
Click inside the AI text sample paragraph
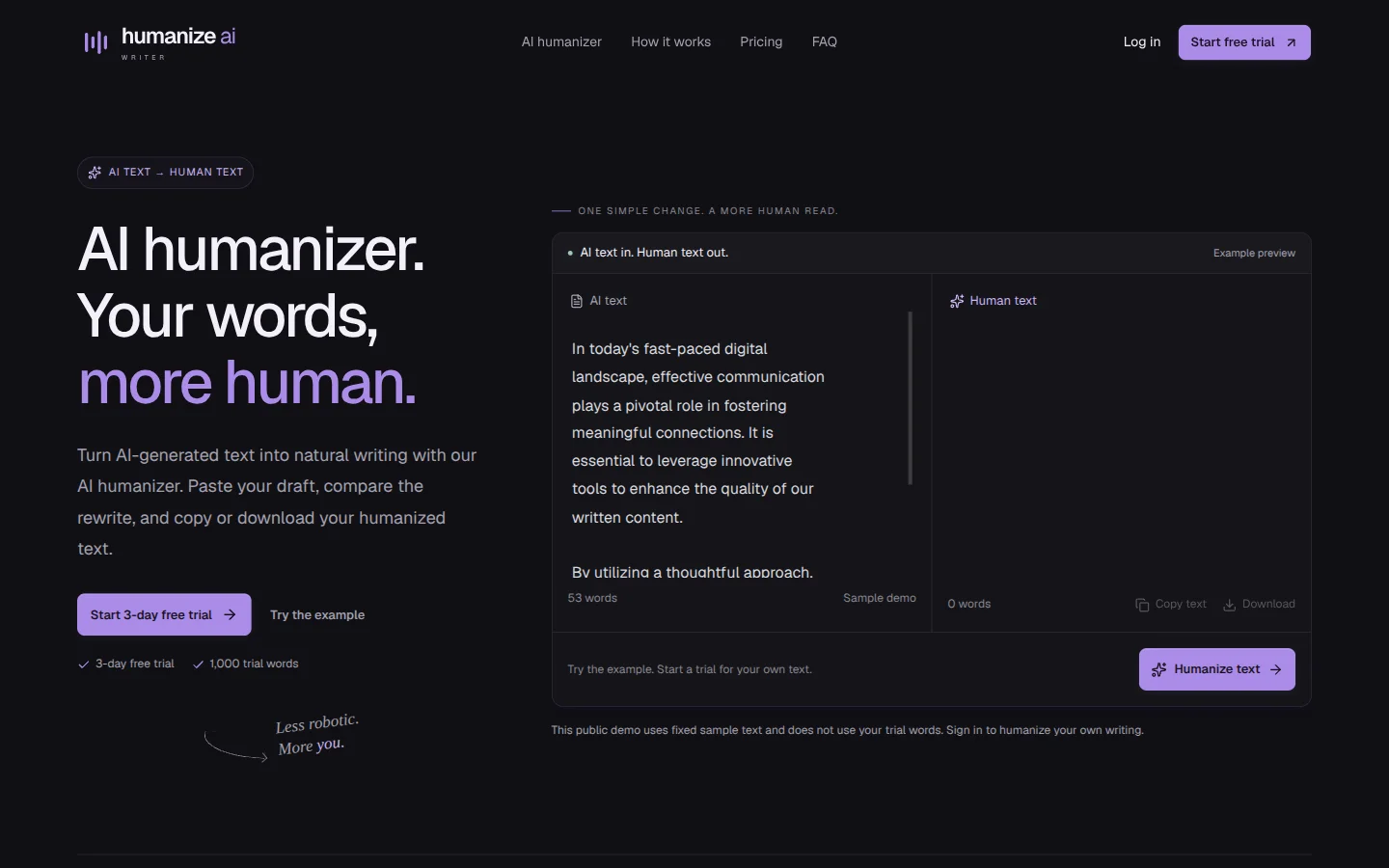[x=697, y=433]
